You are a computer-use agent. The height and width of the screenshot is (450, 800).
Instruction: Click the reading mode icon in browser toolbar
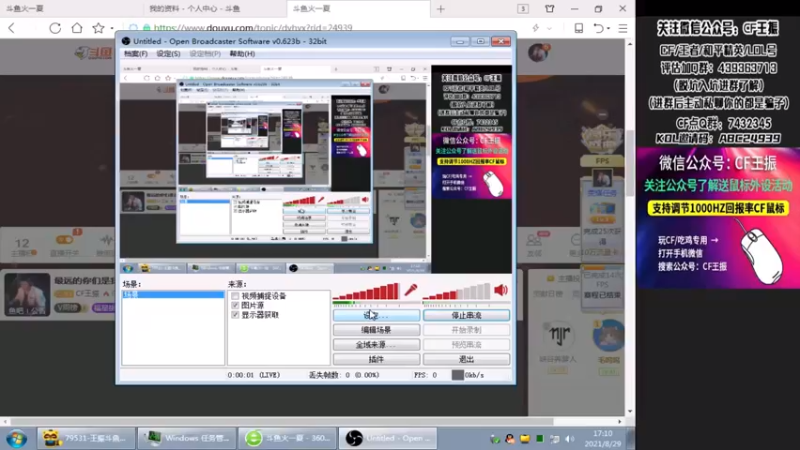(x=579, y=29)
